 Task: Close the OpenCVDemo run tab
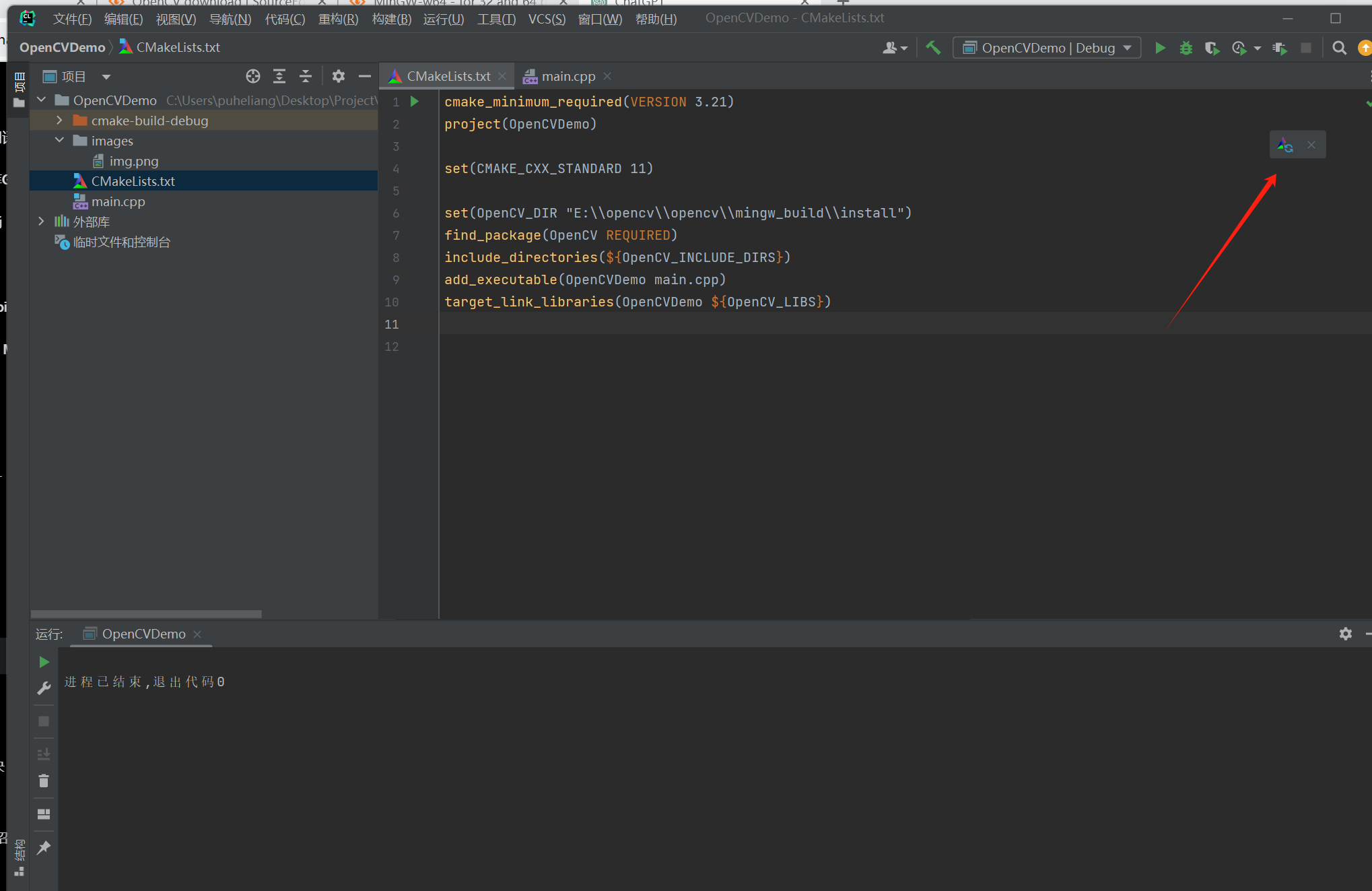[197, 634]
